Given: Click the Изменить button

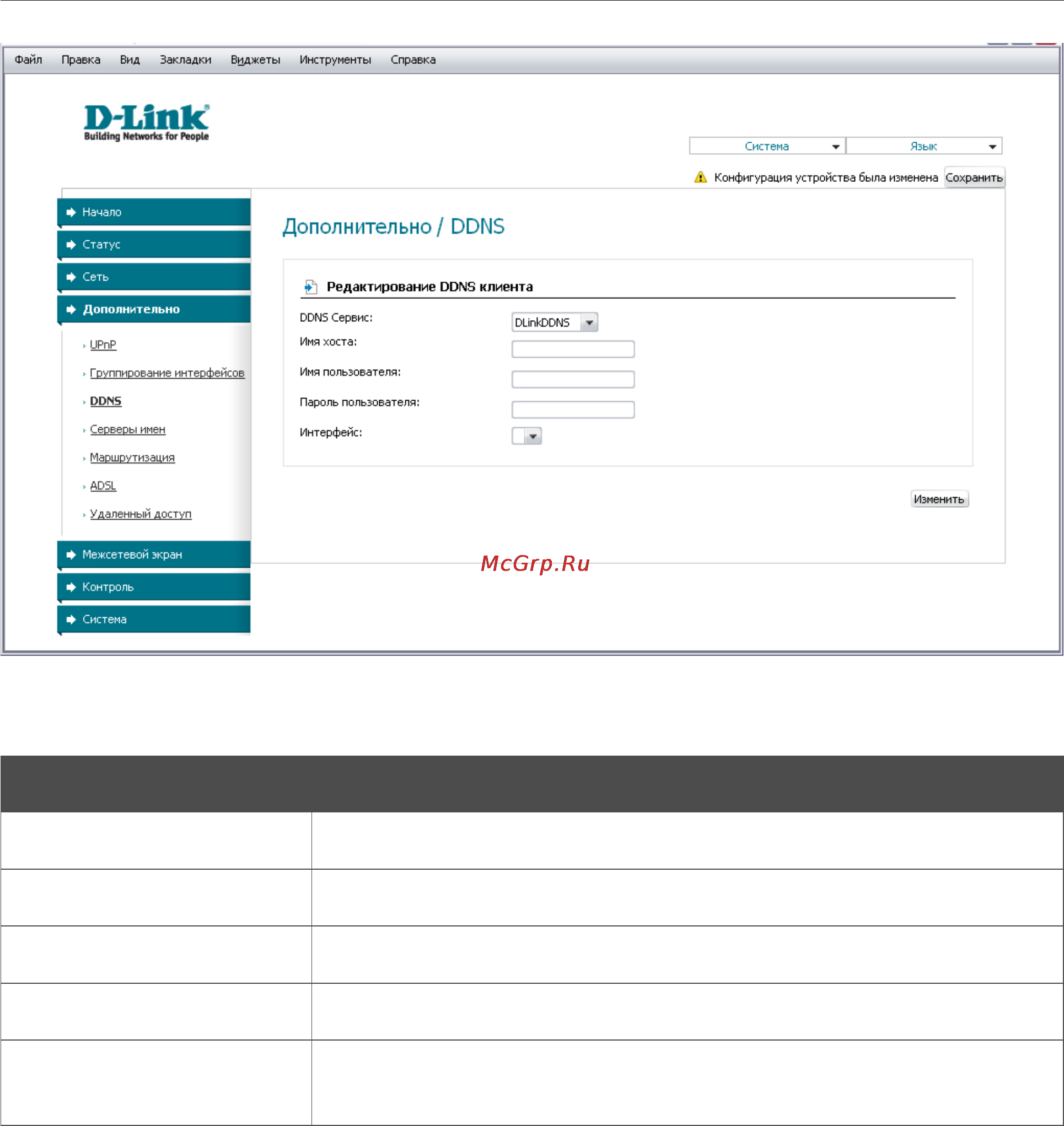Looking at the screenshot, I should click(x=939, y=499).
